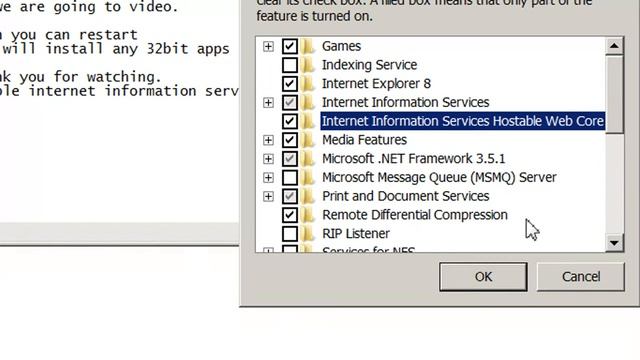This screenshot has width=640, height=360.
Task: Enable Microsoft Message Queue (MSMQ) Server checkbox
Action: point(290,178)
